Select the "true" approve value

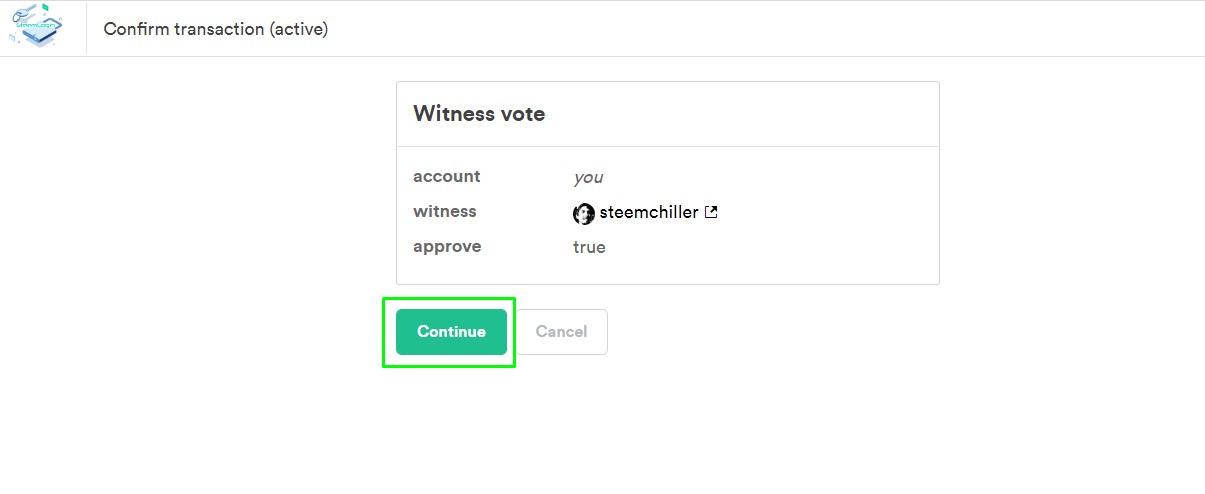coord(589,247)
